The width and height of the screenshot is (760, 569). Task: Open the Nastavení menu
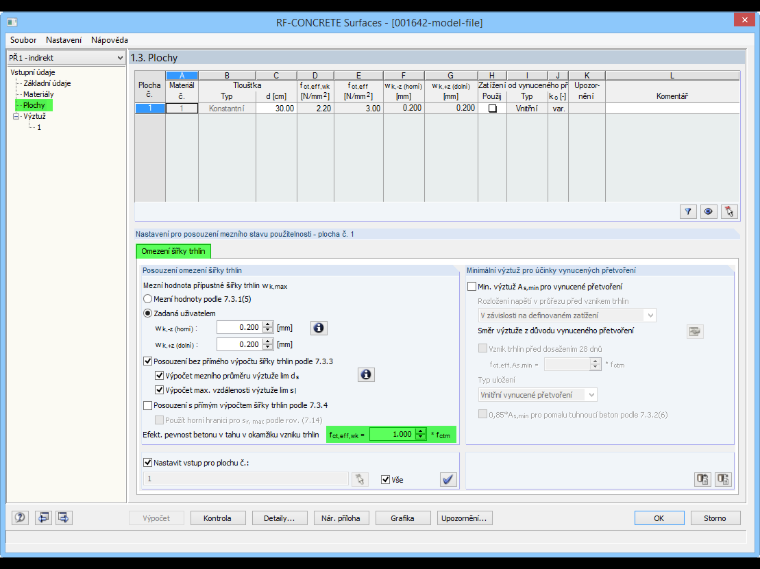point(63,40)
